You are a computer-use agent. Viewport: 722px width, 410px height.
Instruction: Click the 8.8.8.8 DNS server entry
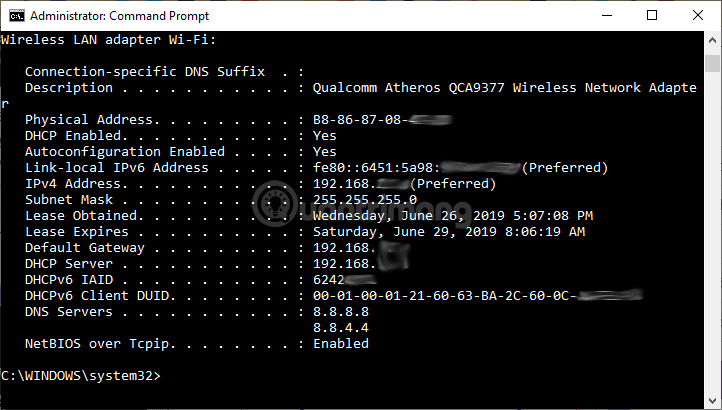coord(340,312)
